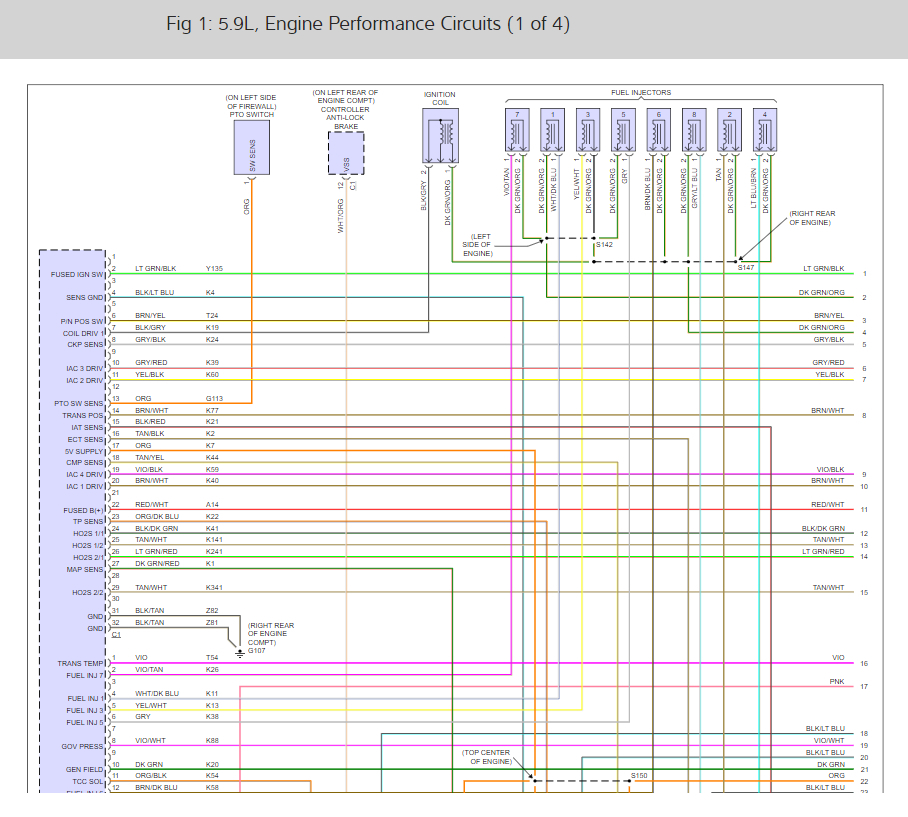Click the S142 splice label
Image resolution: width=908 pixels, height=817 pixels.
(x=603, y=245)
